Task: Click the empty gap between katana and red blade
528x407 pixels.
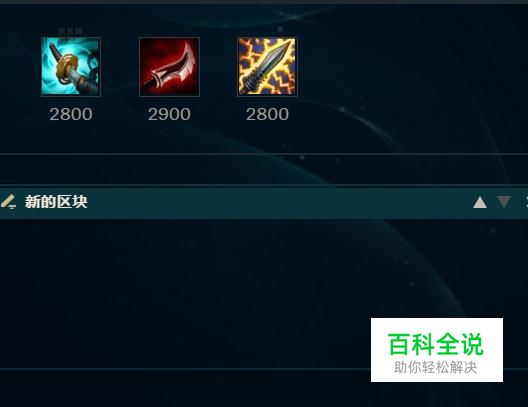Action: coord(120,67)
